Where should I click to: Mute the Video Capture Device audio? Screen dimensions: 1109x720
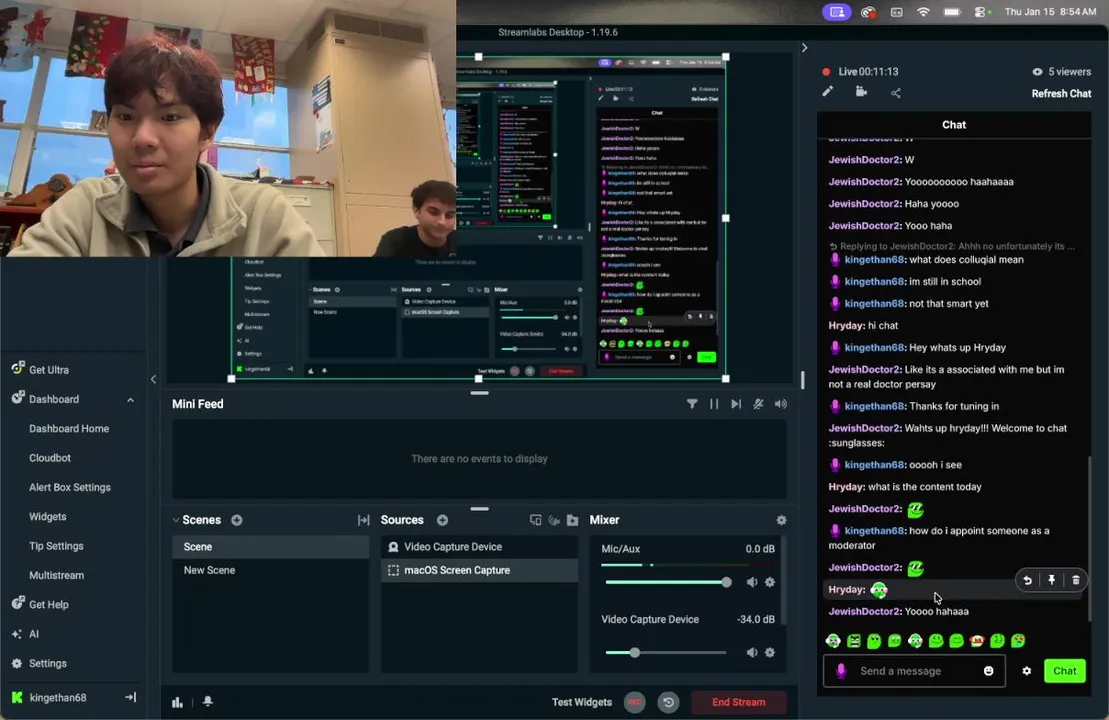tap(751, 652)
